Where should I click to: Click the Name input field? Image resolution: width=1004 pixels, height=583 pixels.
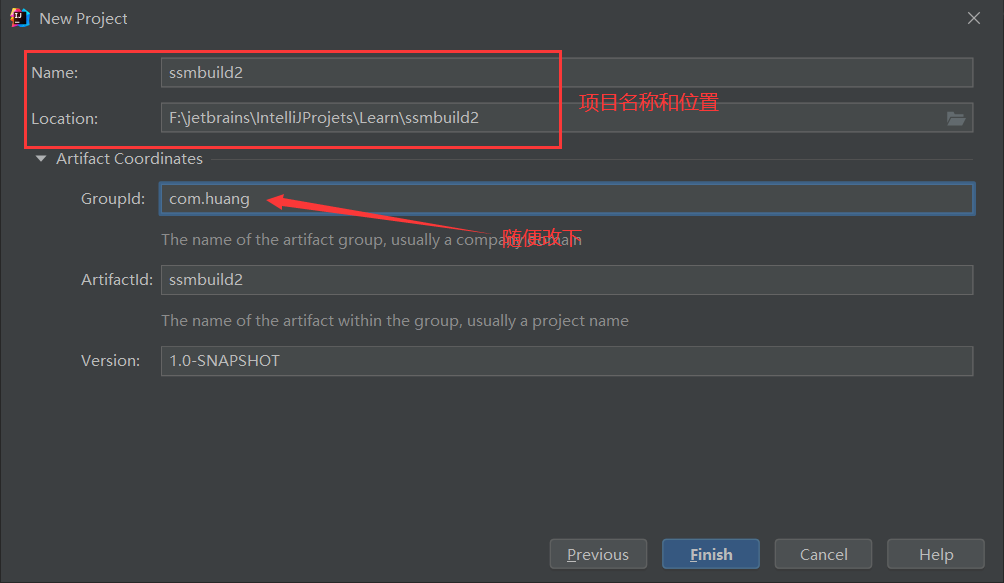coord(567,72)
